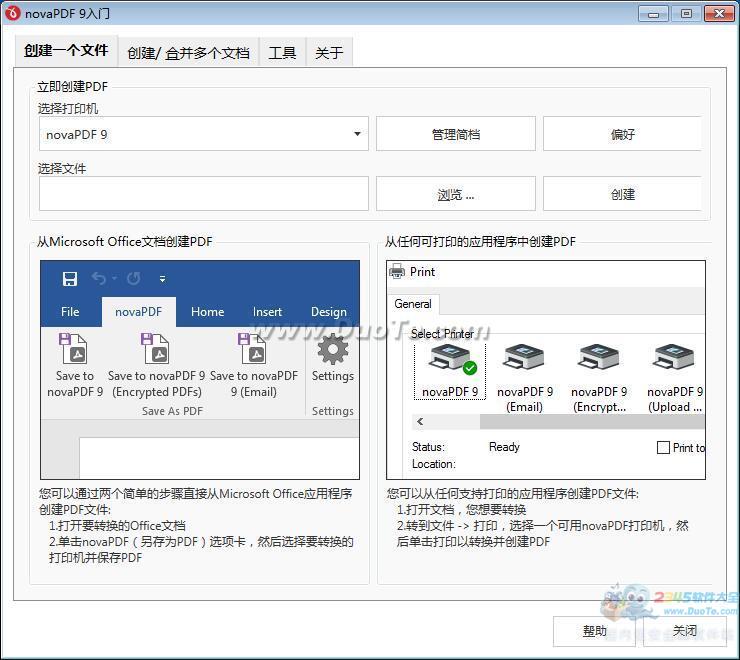This screenshot has width=740, height=660.
Task: Click Save to novaPDF 9 Encrypted PDFs icon
Action: 155,348
